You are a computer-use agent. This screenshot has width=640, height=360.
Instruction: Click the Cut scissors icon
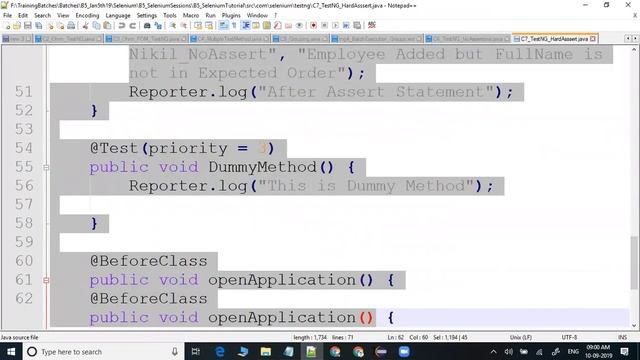point(85,25)
